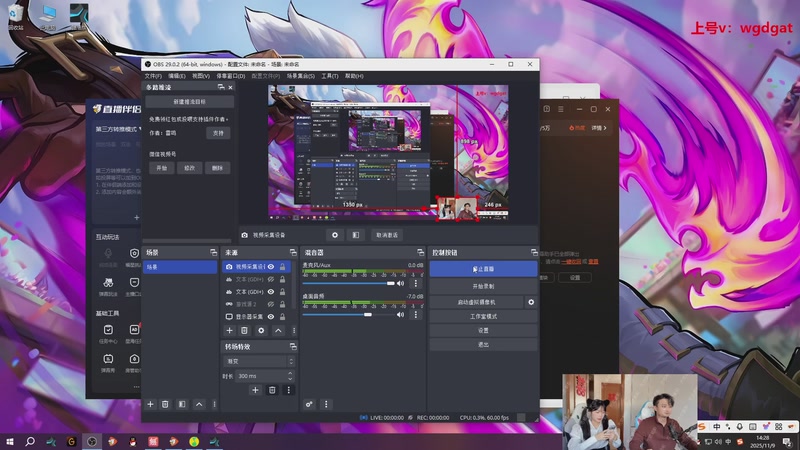The image size is (800, 450).
Task: Expand 第三方转推模式 dropdown in 直播伴侣 window
Action: [x=118, y=129]
